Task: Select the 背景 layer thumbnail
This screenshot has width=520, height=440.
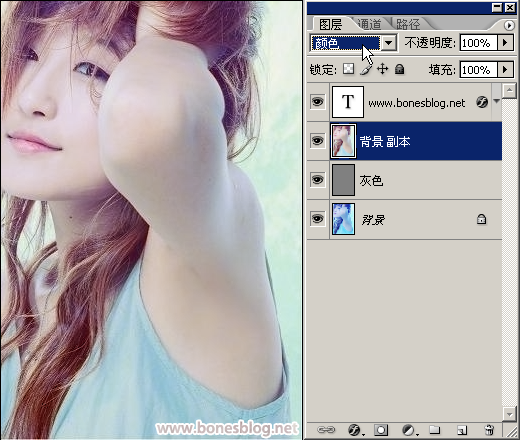Action: (x=343, y=219)
